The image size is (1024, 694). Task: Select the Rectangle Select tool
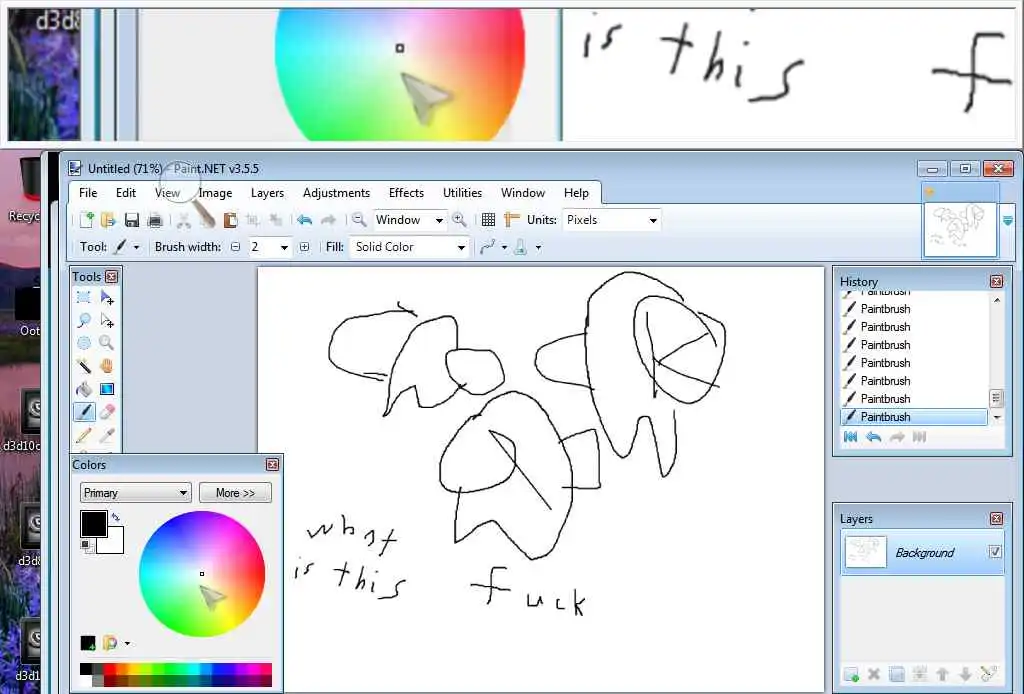[84, 298]
